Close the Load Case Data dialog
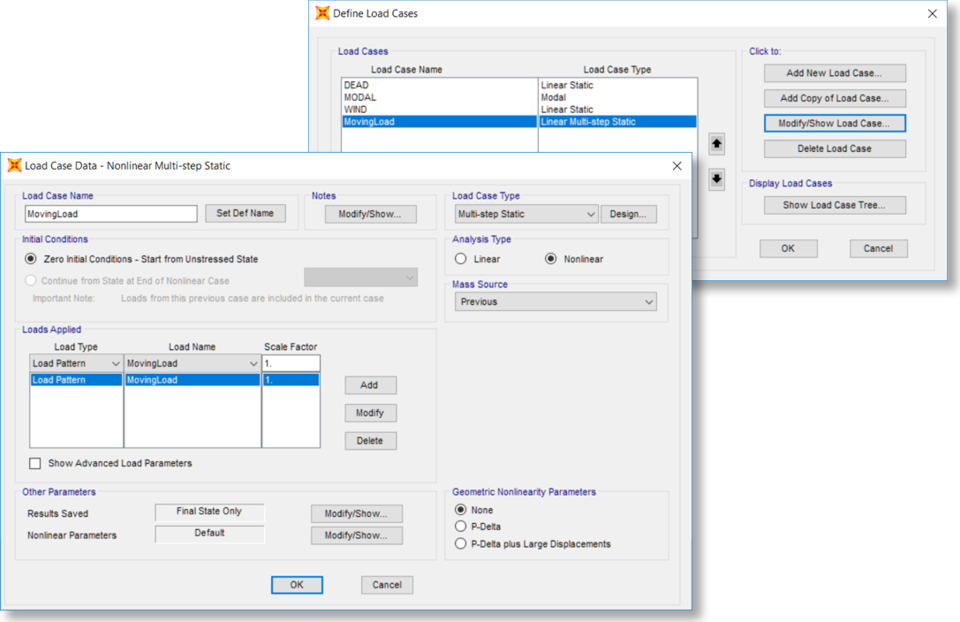Viewport: 960px width, 622px height. click(677, 165)
